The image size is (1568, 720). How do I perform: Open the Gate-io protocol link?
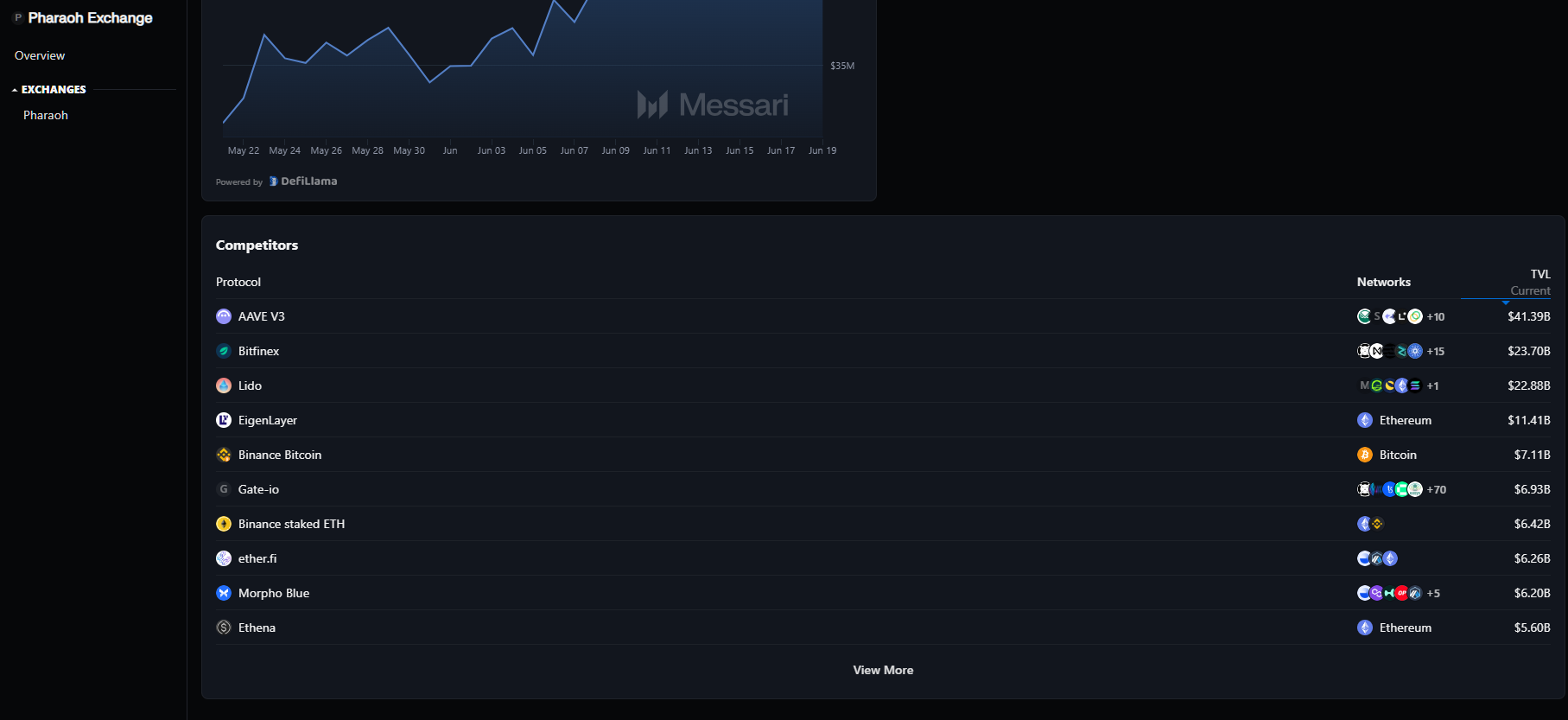[259, 489]
